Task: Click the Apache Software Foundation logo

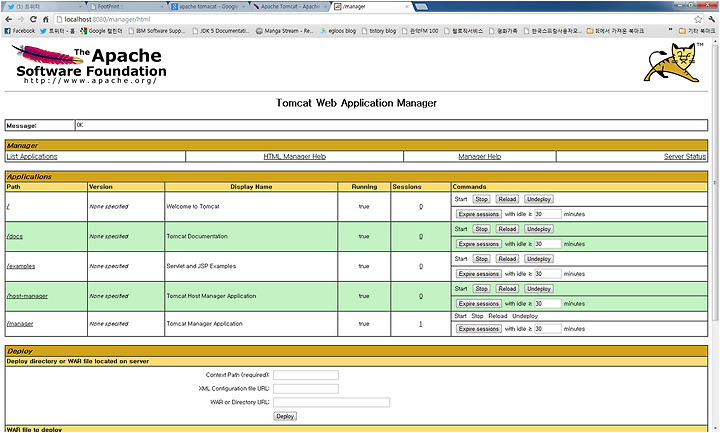Action: [90, 64]
